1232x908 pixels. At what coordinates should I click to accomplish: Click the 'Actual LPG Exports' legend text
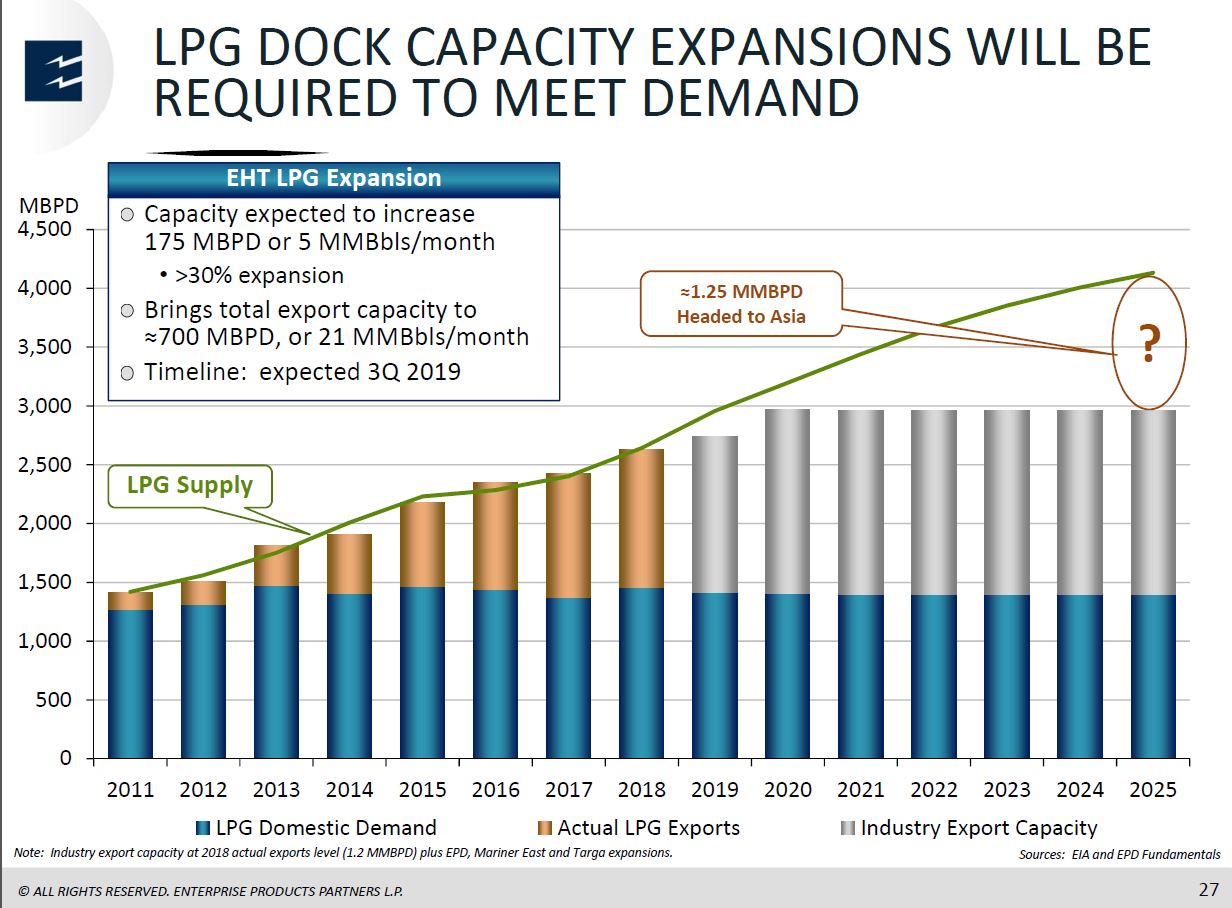point(648,828)
